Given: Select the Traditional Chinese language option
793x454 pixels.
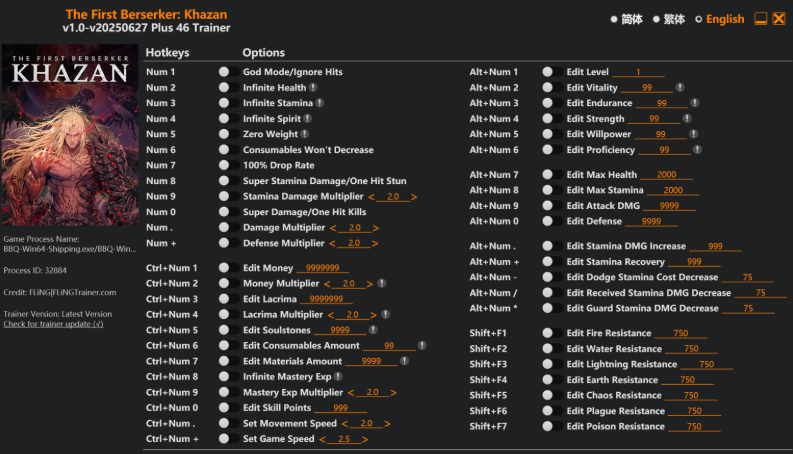Looking at the screenshot, I should [x=669, y=19].
